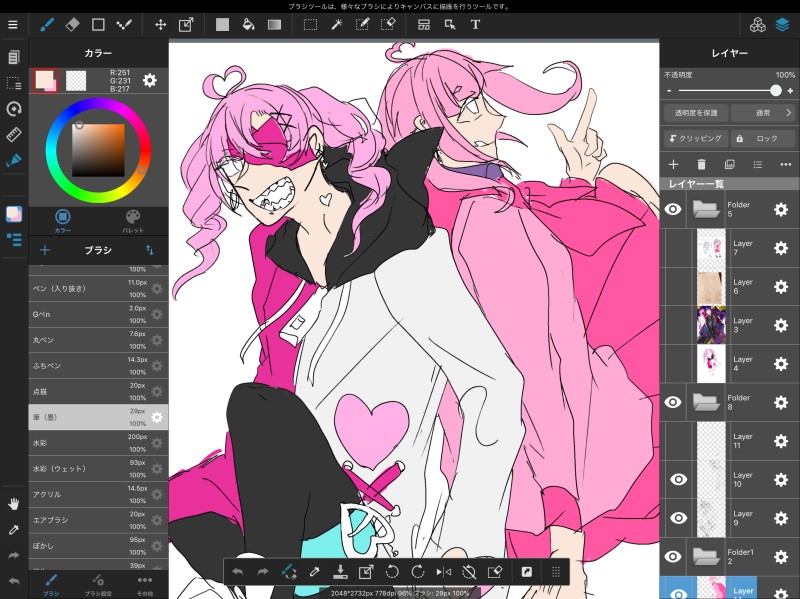Viewport: 800px width, 599px height.
Task: Select the ぼかし blur brush
Action: (98, 545)
